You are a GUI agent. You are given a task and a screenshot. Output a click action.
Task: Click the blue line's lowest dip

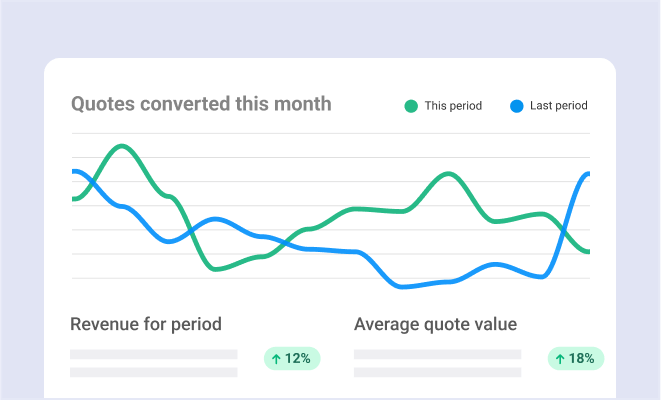(x=405, y=287)
